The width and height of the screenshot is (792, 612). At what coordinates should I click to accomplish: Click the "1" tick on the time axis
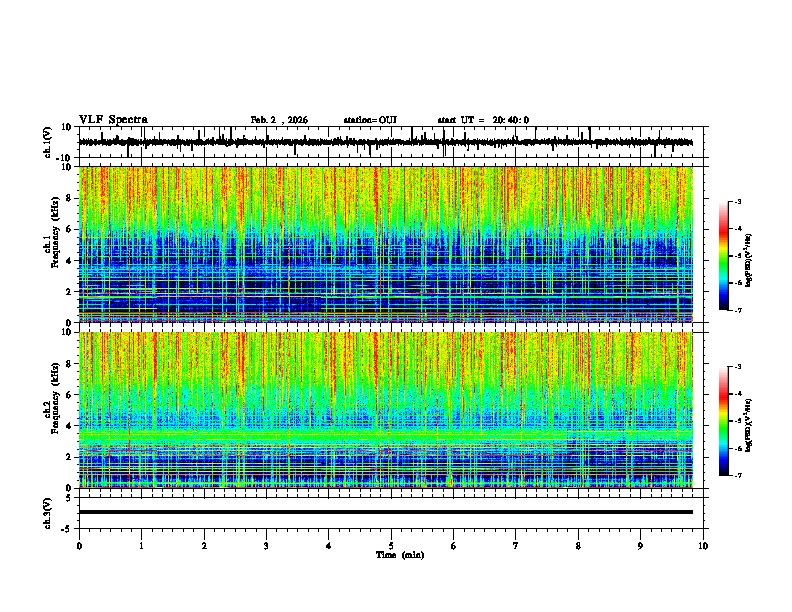pyautogui.click(x=142, y=546)
